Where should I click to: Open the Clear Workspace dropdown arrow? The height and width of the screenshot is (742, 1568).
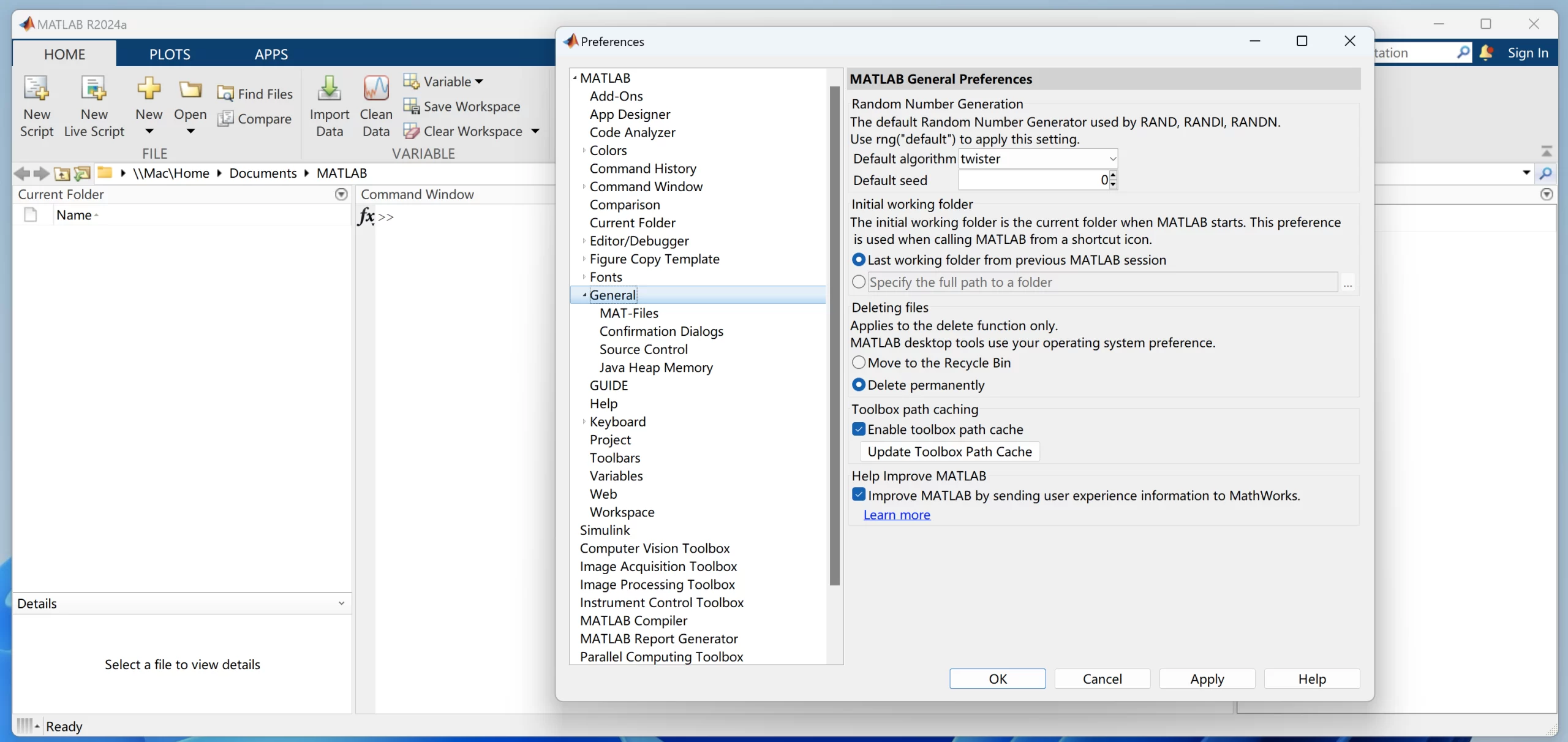[x=535, y=131]
